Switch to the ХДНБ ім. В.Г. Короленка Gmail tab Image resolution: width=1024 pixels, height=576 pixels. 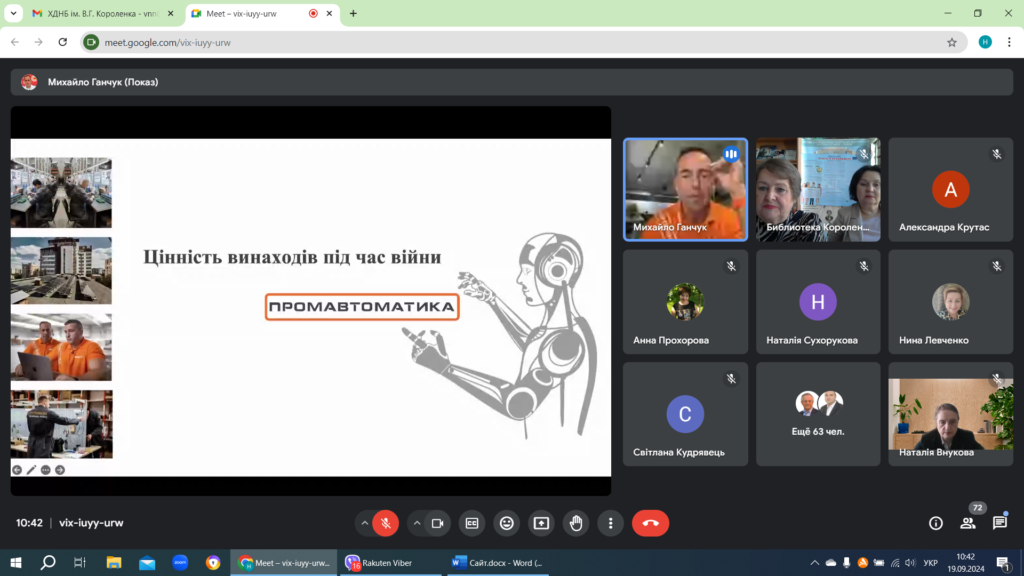pyautogui.click(x=103, y=13)
